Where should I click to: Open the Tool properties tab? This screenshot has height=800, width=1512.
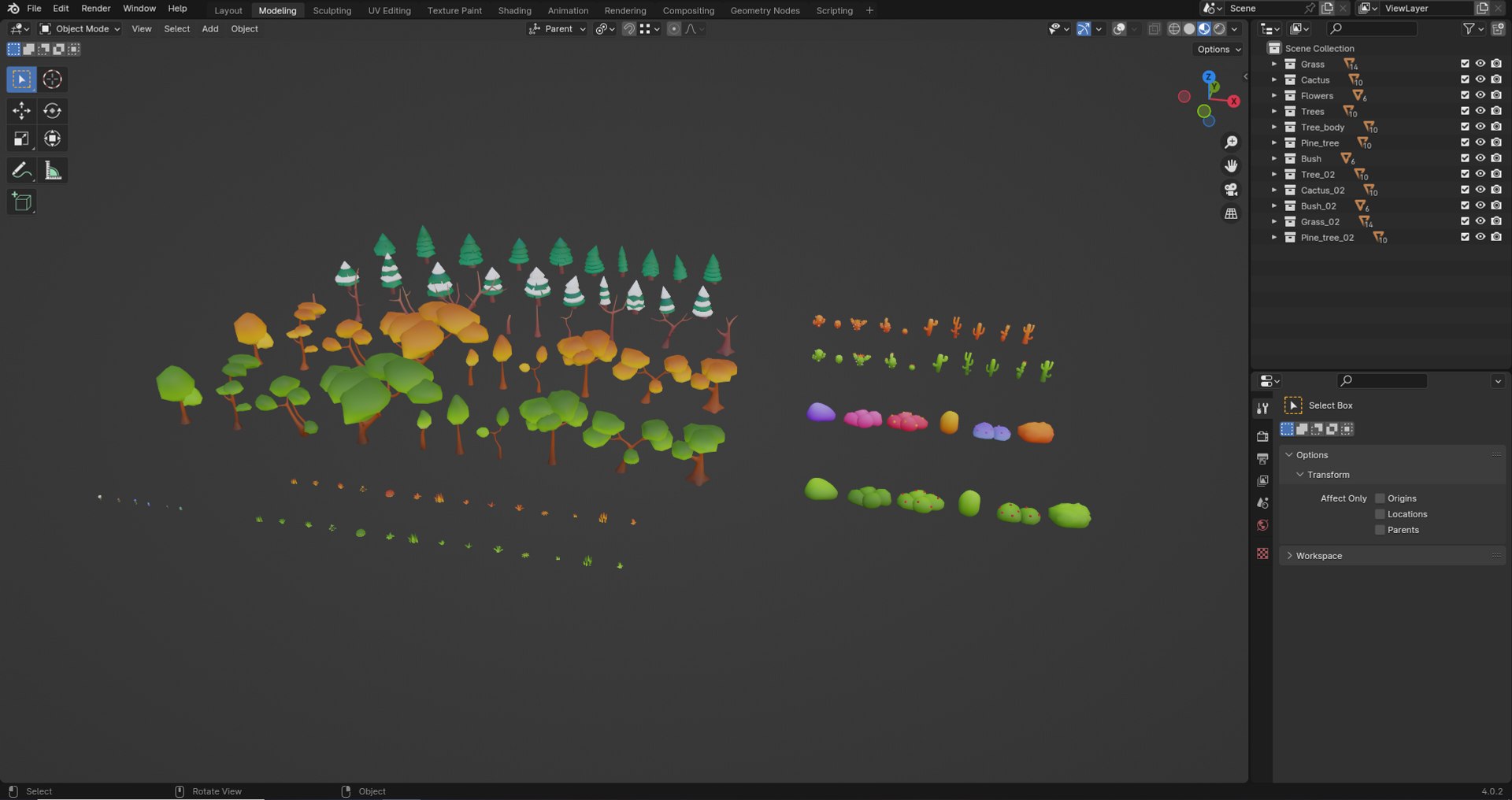coord(1262,408)
